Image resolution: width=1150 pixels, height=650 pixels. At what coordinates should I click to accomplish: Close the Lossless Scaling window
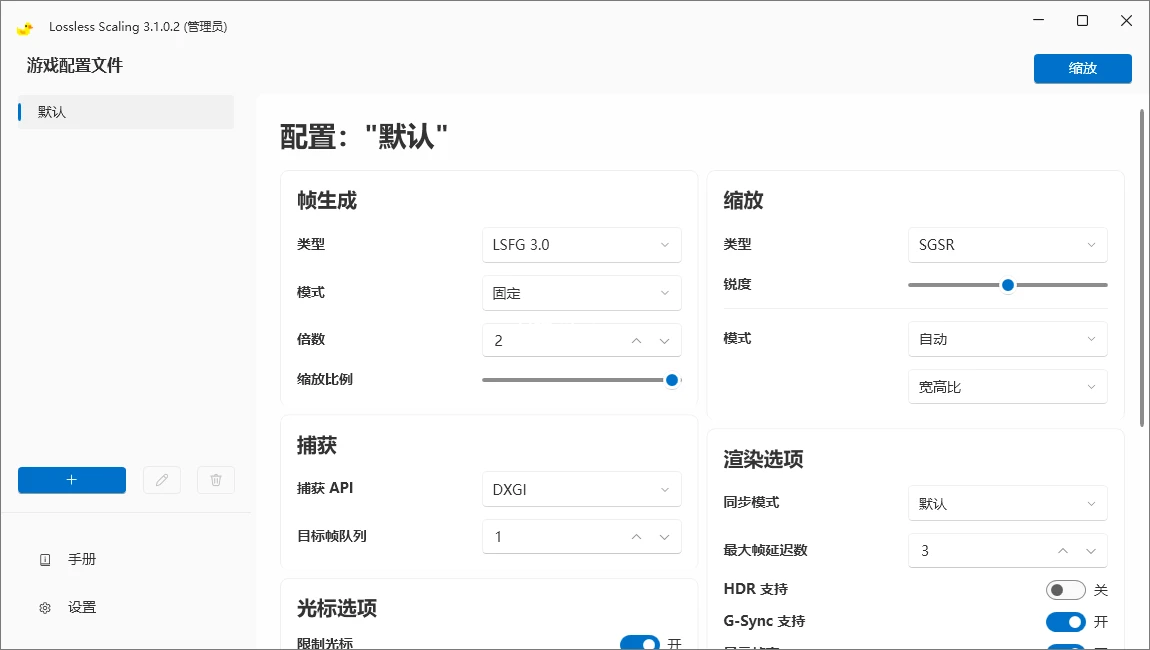(1127, 21)
